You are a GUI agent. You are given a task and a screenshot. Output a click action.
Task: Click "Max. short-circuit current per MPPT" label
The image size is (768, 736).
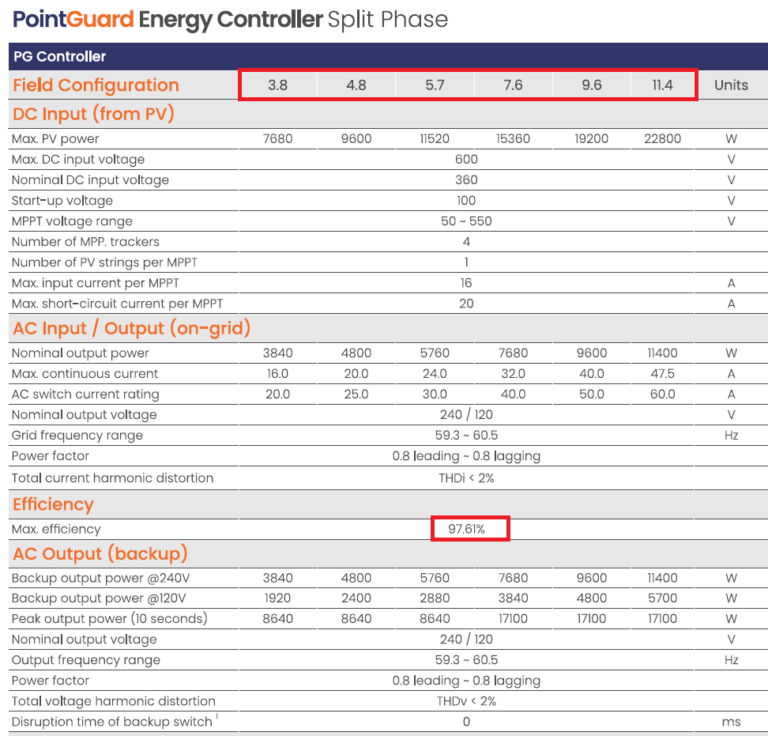click(118, 304)
